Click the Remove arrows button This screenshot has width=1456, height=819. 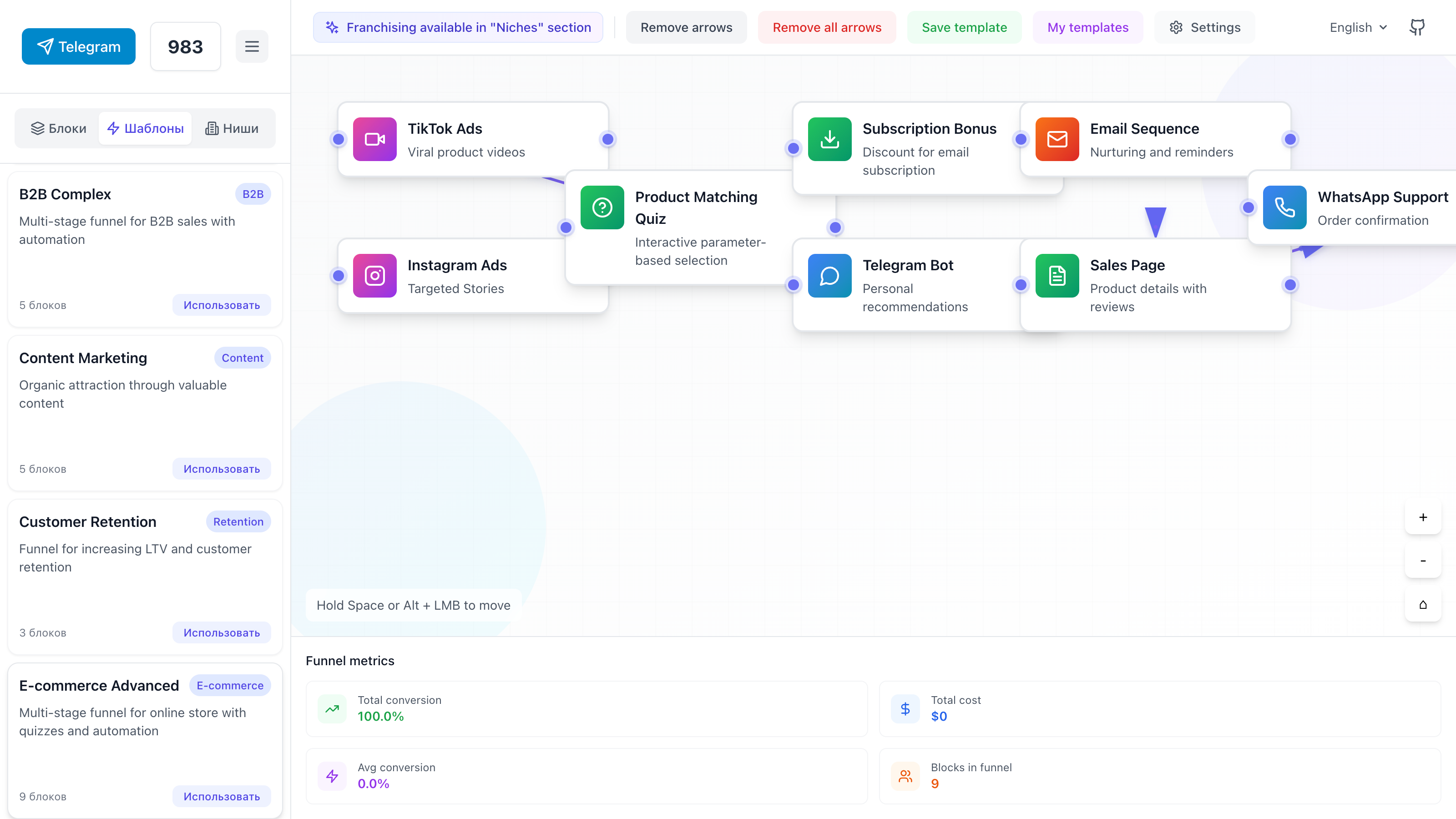tap(686, 27)
